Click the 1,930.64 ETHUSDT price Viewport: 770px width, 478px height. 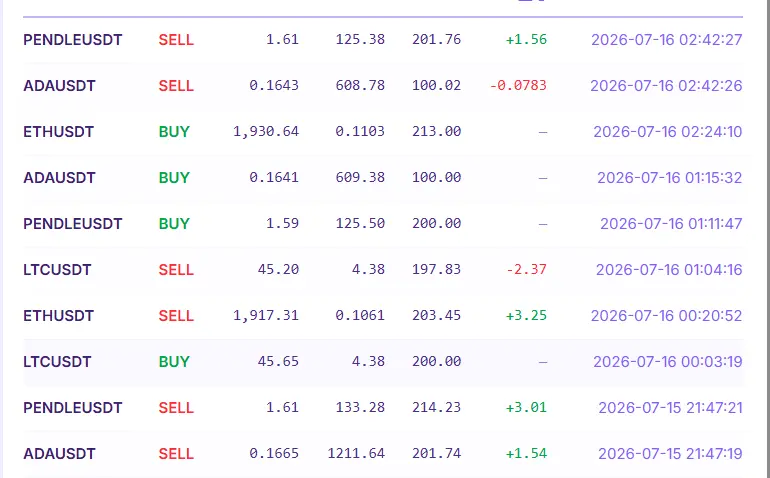266,131
